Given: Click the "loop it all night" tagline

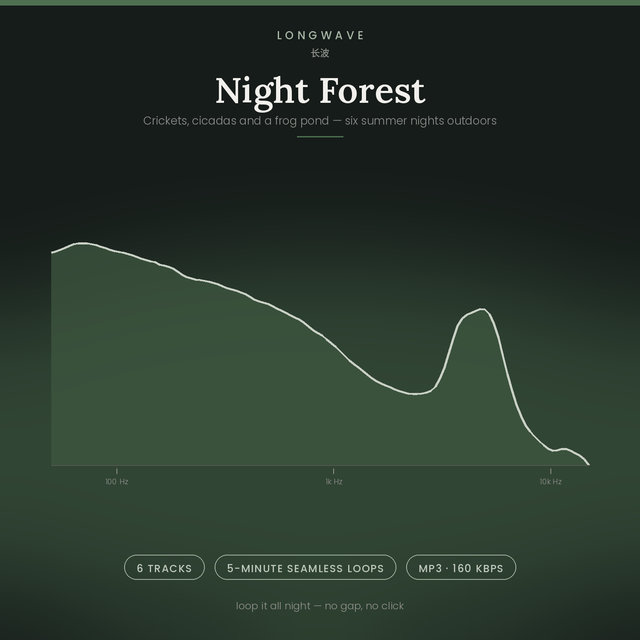Looking at the screenshot, I should coord(320,606).
